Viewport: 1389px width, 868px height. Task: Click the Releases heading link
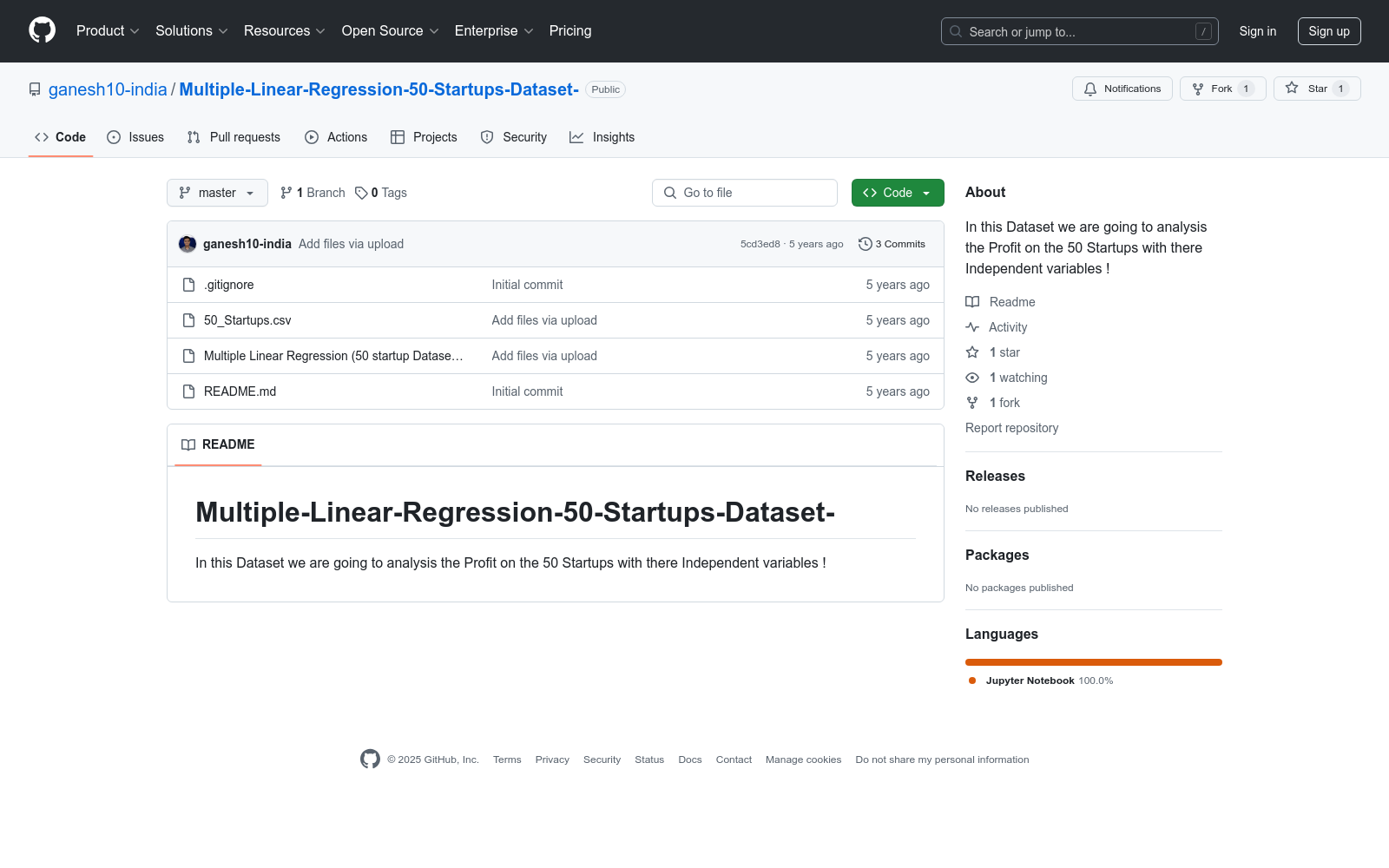[995, 476]
